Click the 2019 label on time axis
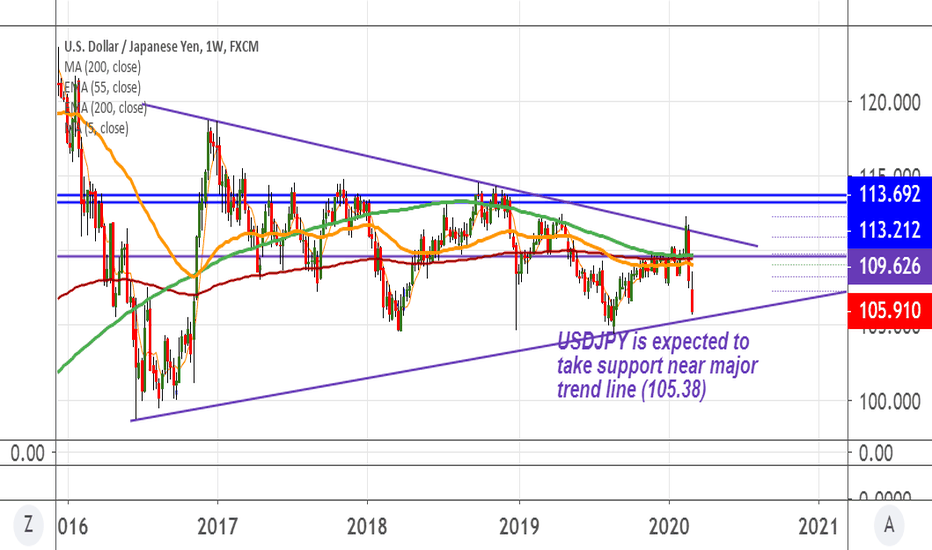Screen dimensions: 932x550 coord(519,526)
